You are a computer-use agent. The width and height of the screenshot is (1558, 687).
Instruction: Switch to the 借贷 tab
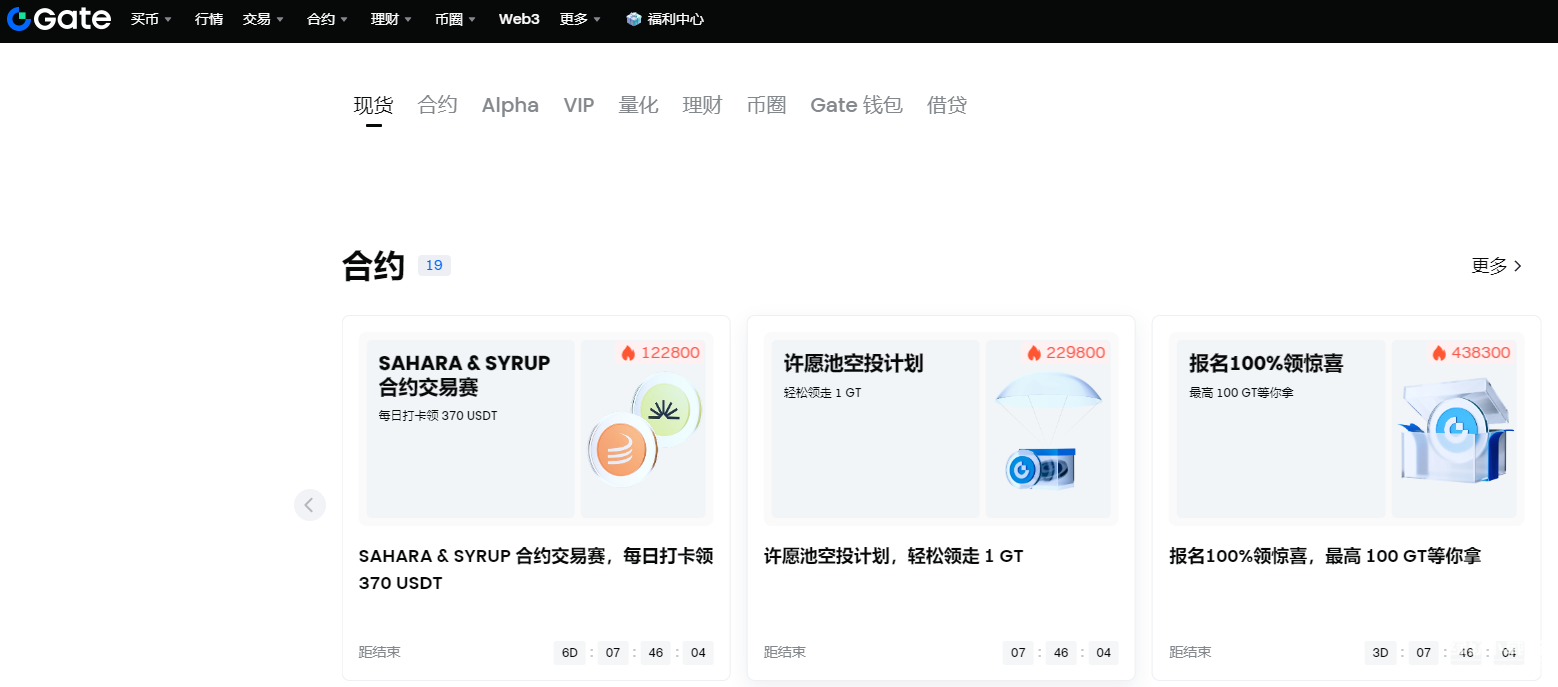click(x=947, y=105)
